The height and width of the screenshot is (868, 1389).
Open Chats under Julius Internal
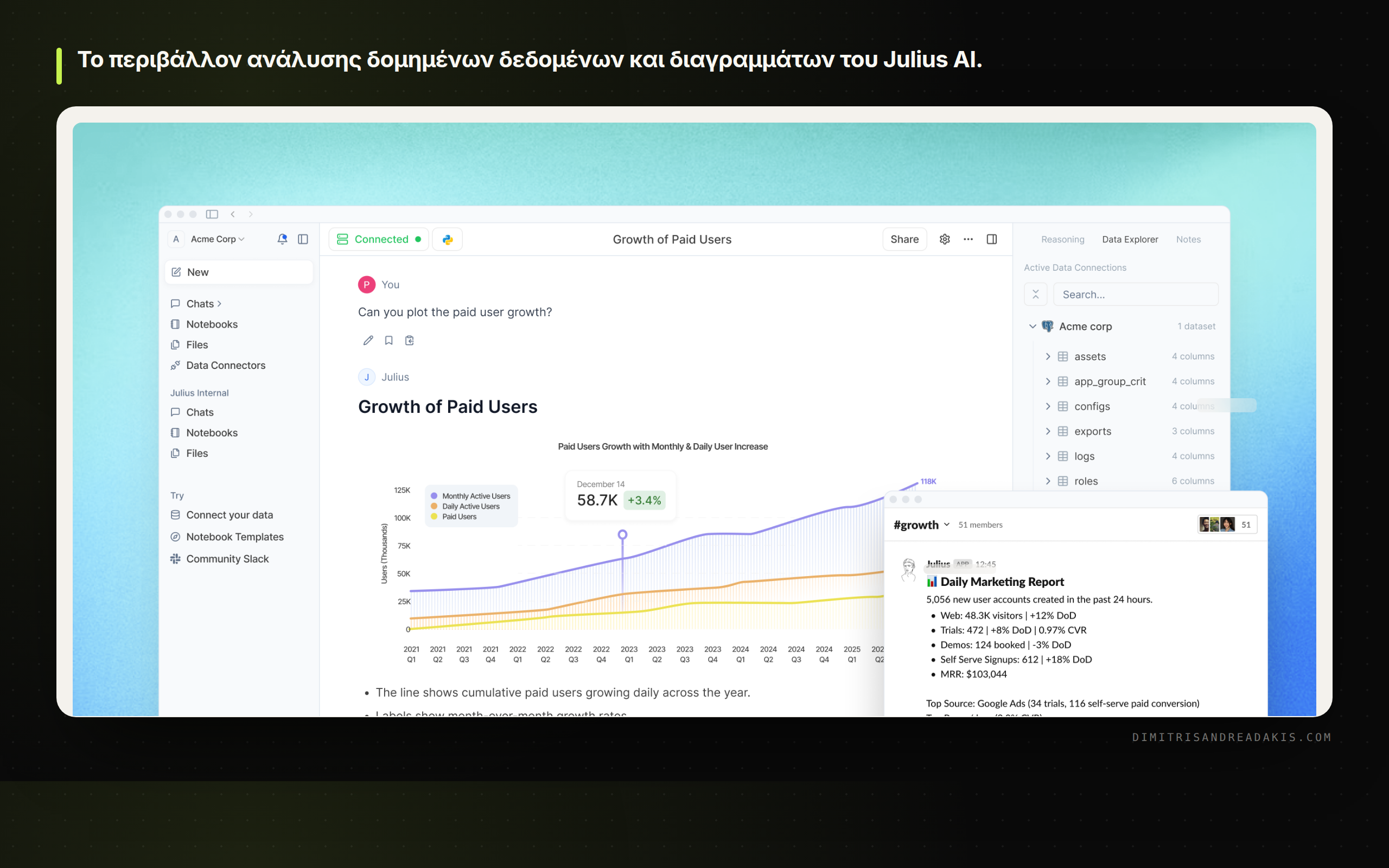(x=200, y=412)
